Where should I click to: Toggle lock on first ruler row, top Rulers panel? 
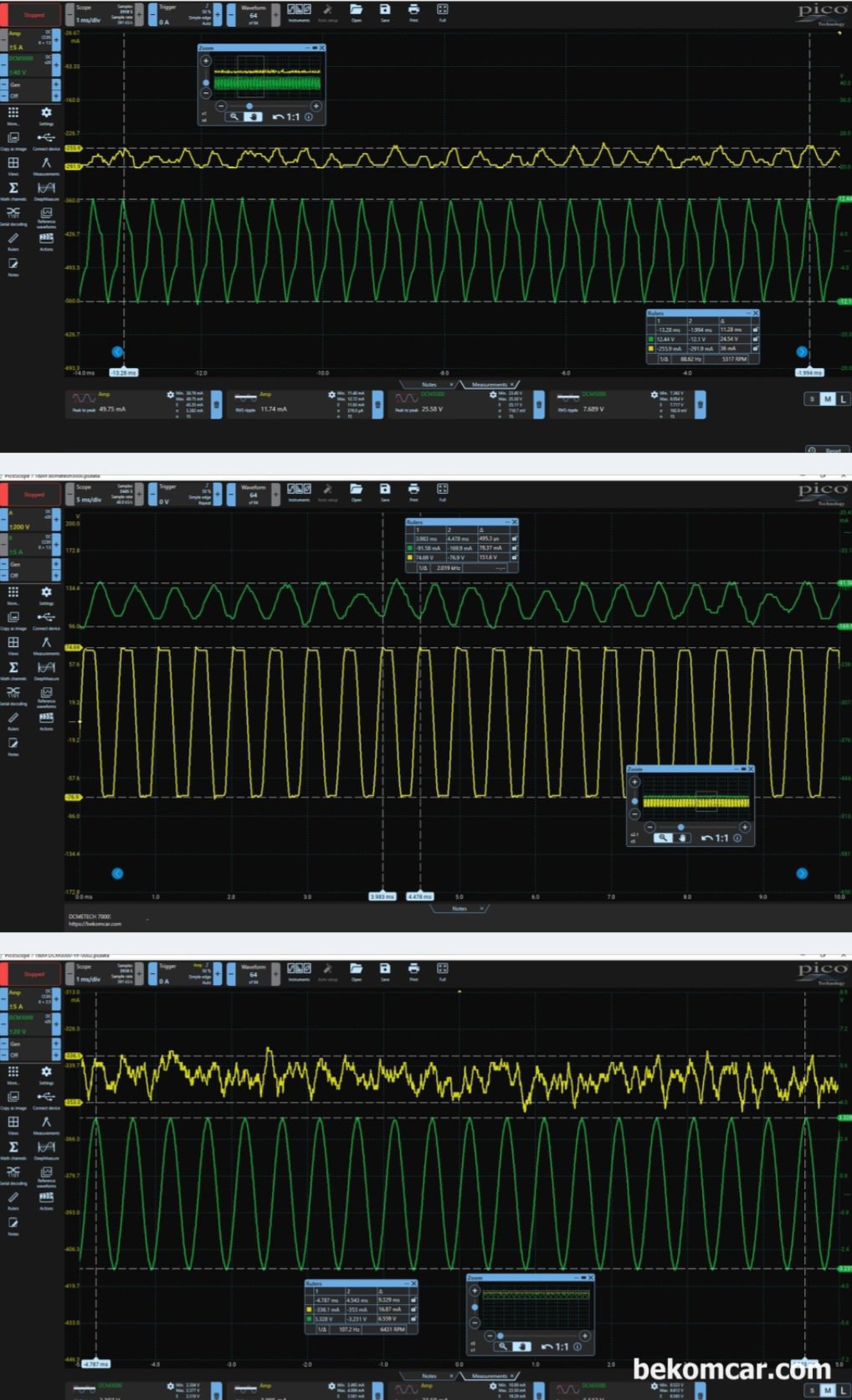coord(755,330)
